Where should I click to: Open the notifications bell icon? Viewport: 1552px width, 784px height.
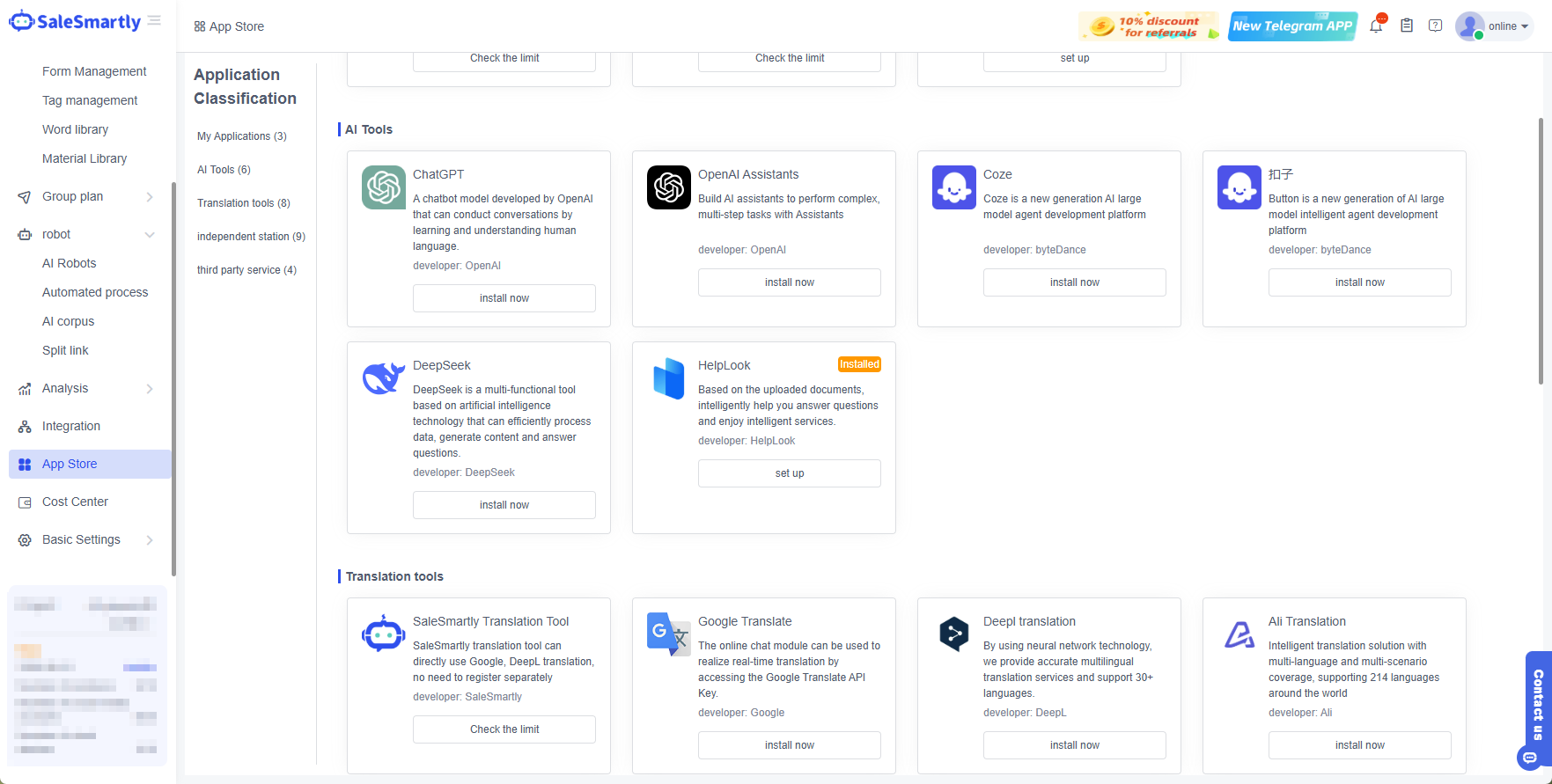point(1376,26)
